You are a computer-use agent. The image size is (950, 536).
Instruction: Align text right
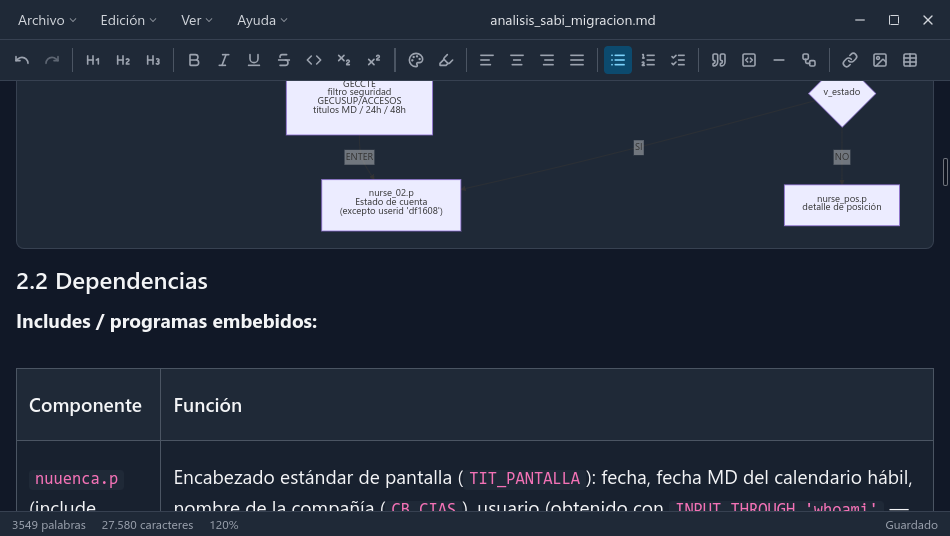click(x=547, y=60)
